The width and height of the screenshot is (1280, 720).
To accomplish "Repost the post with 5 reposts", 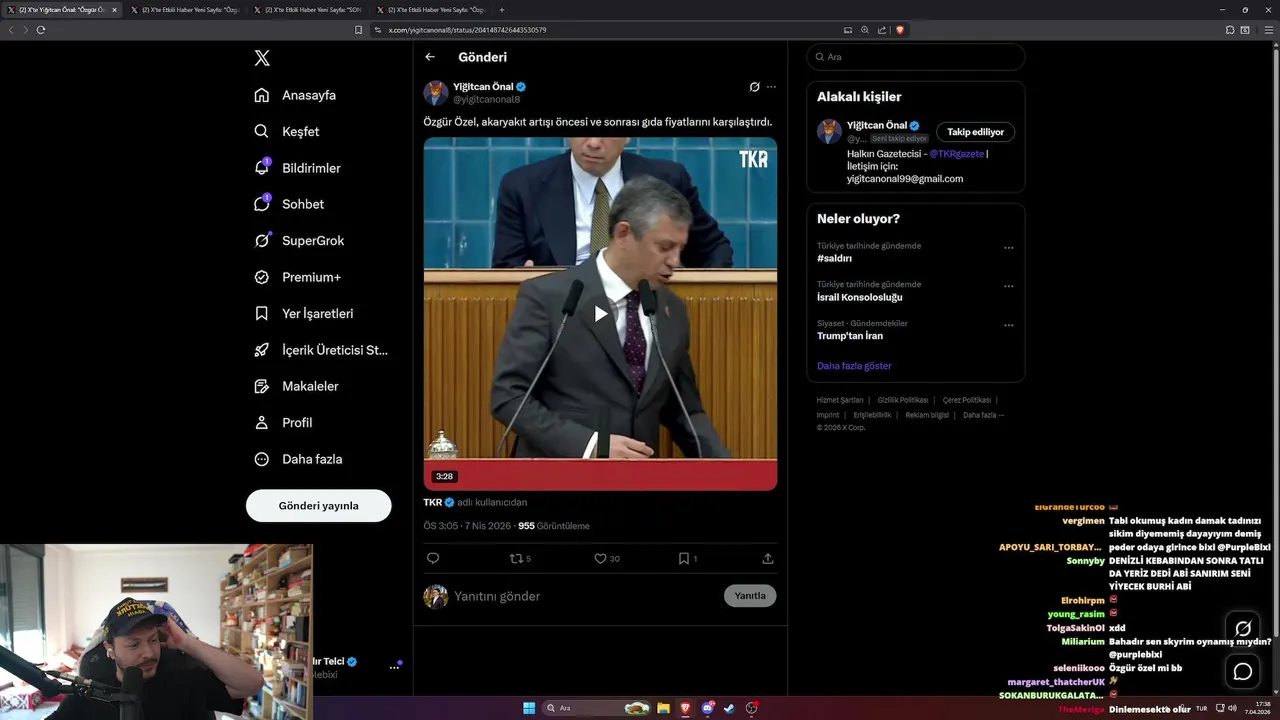I will coord(520,558).
